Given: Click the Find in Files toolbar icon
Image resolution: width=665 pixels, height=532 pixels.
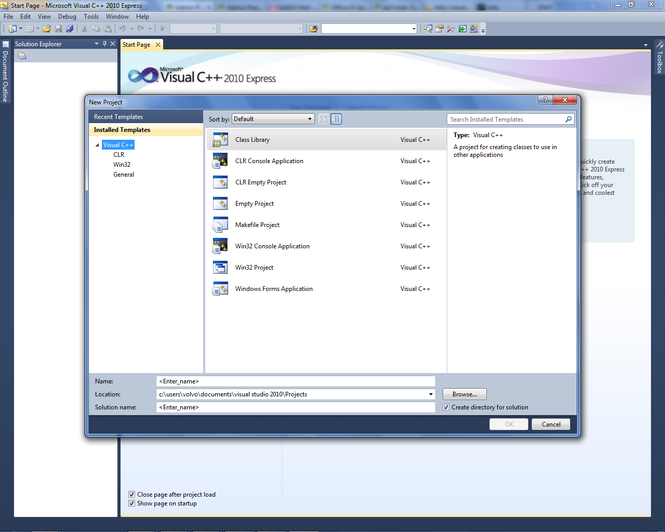Looking at the screenshot, I should pyautogui.click(x=313, y=29).
